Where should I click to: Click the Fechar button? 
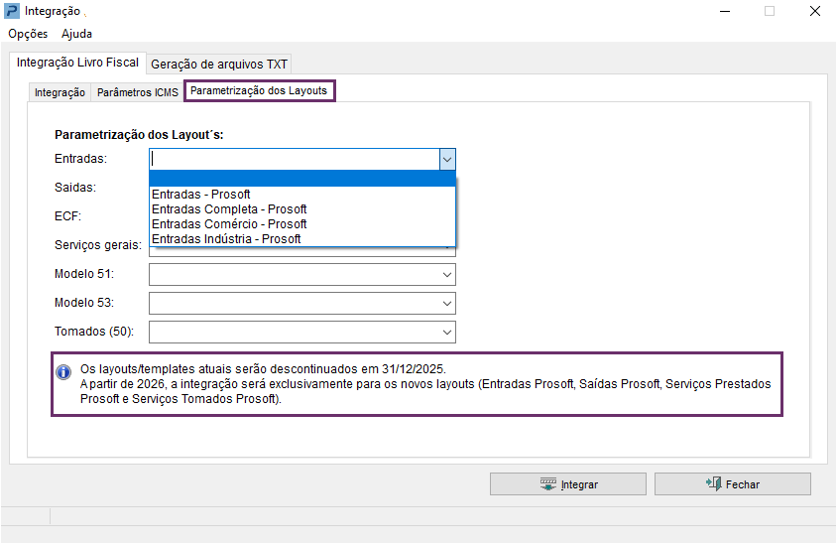733,484
